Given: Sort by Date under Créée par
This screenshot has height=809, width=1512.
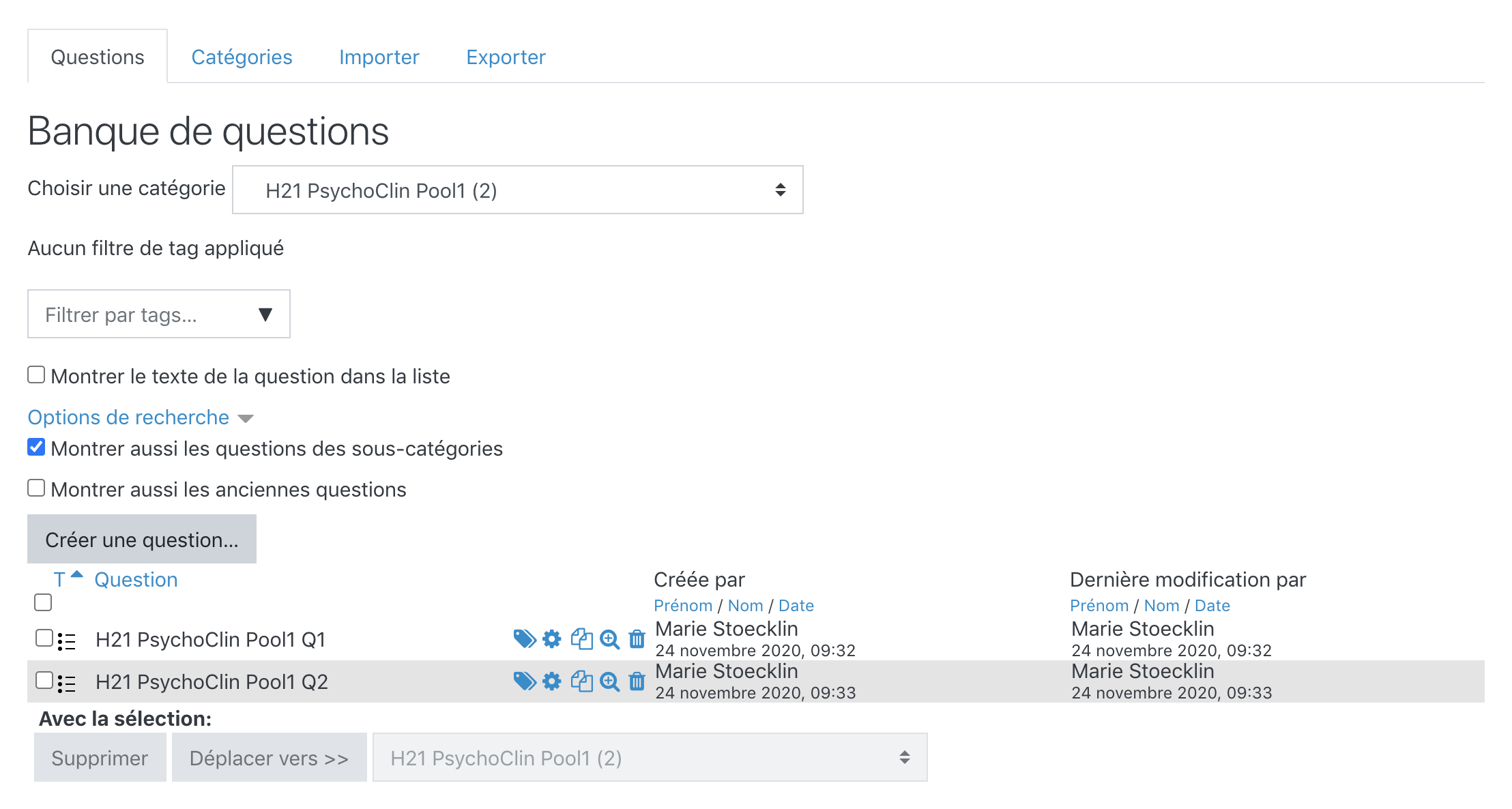Looking at the screenshot, I should 796,606.
